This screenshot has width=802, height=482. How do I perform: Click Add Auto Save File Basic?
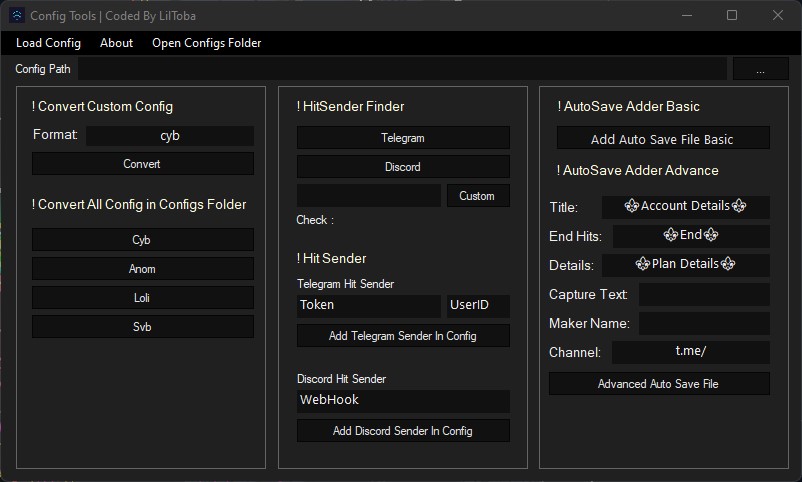click(663, 138)
